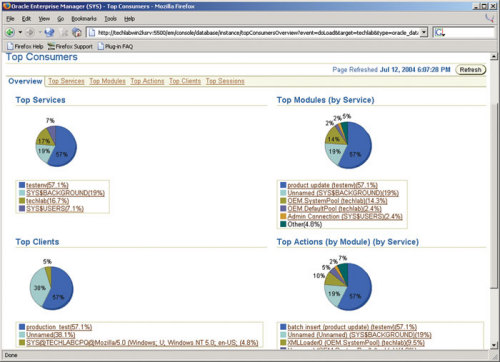Click the Reload page icon
The width and height of the screenshot is (500, 362).
pos(50,32)
